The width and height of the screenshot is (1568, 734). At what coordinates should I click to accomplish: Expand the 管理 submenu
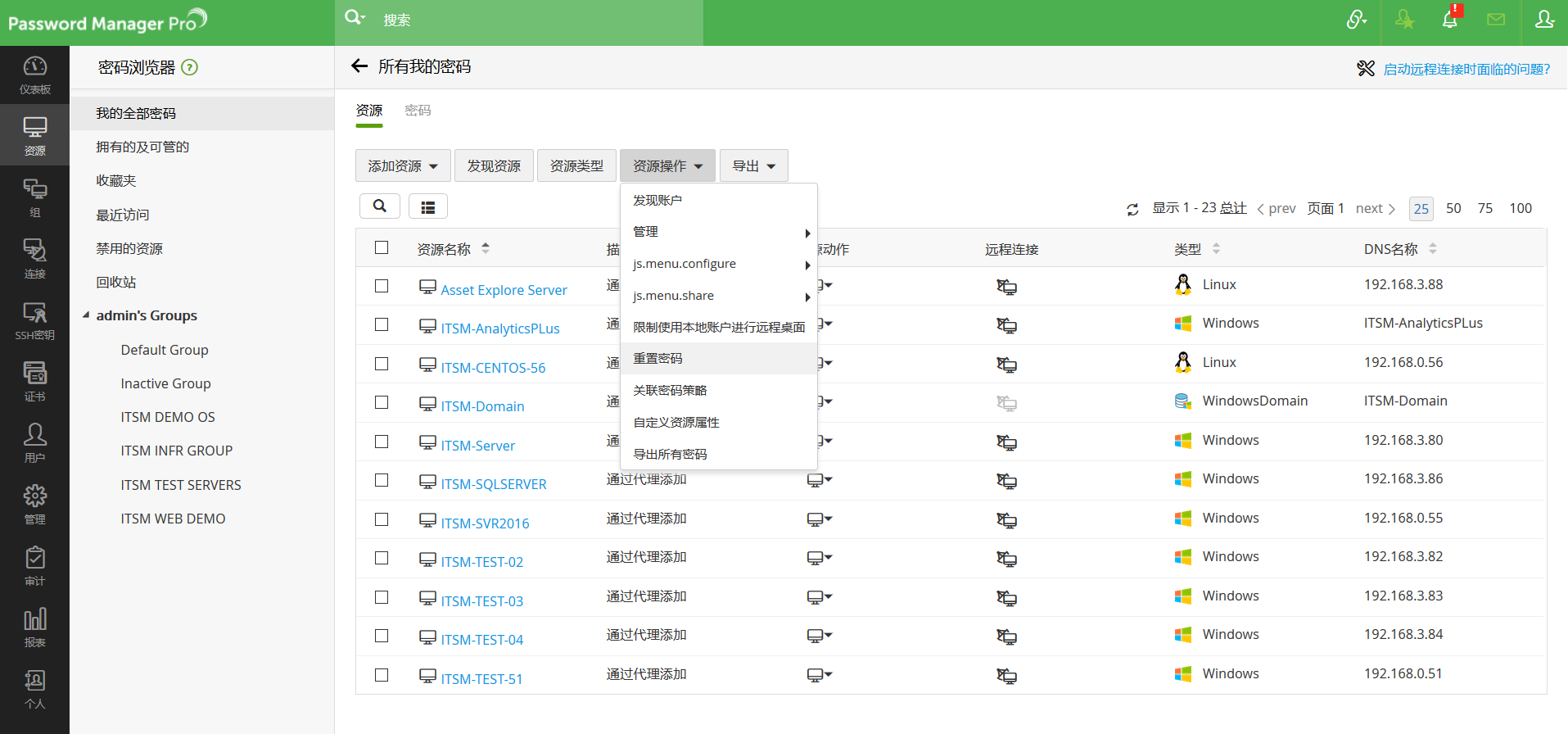coord(719,232)
